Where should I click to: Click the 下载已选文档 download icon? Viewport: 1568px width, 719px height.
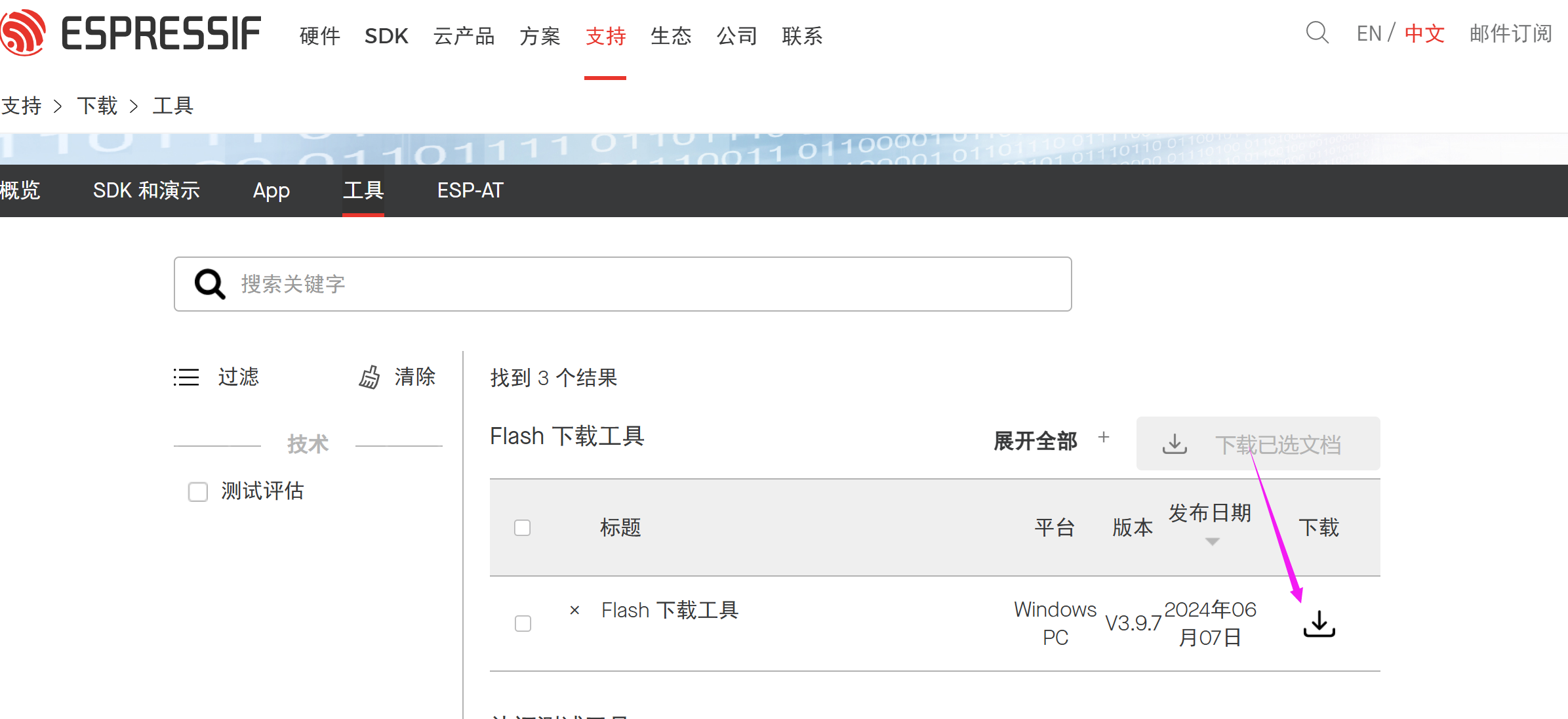click(x=1175, y=444)
